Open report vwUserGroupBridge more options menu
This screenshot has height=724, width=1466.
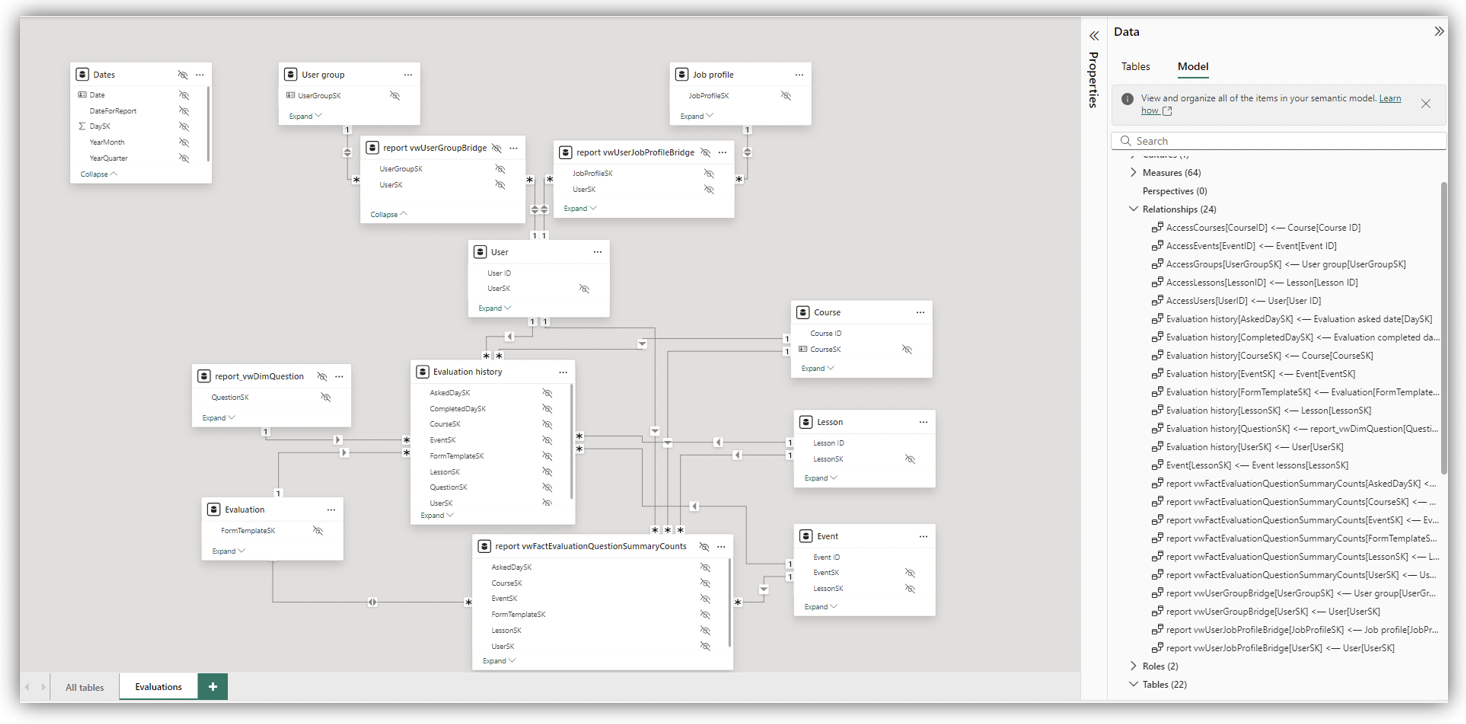point(513,148)
